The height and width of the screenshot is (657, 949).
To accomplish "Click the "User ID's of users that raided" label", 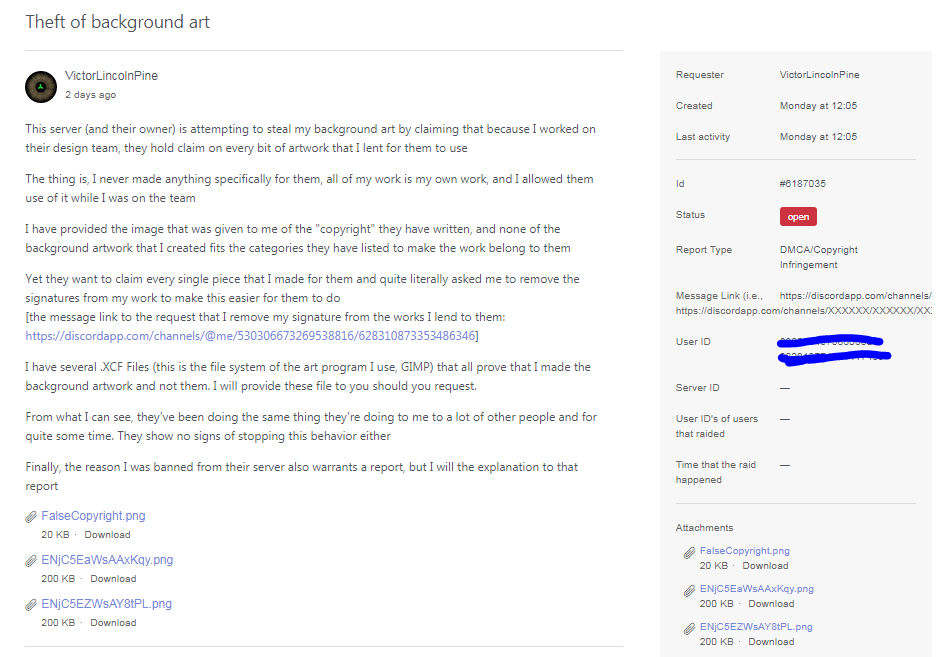I will 717,427.
